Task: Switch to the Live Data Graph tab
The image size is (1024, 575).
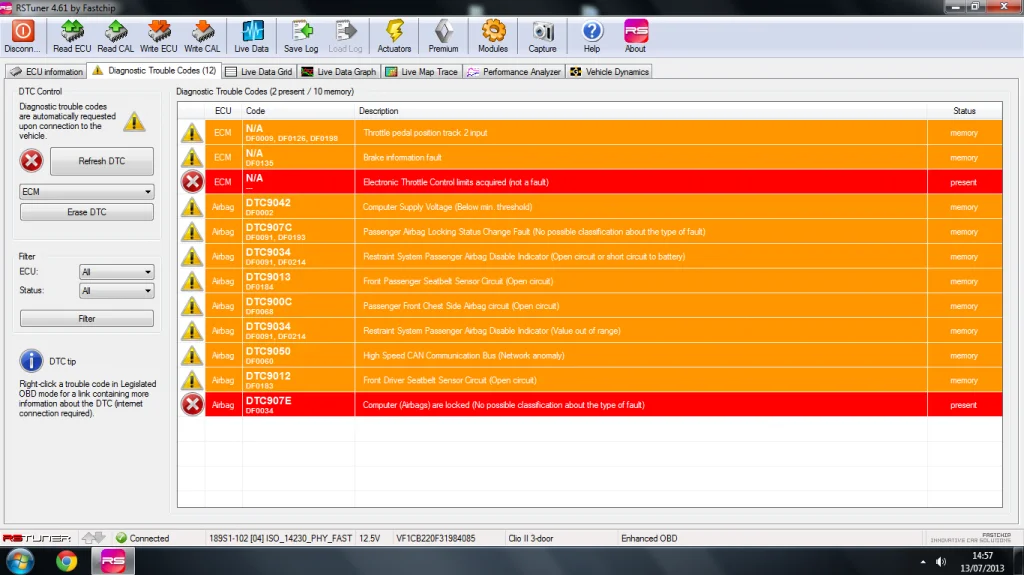Action: click(x=338, y=72)
